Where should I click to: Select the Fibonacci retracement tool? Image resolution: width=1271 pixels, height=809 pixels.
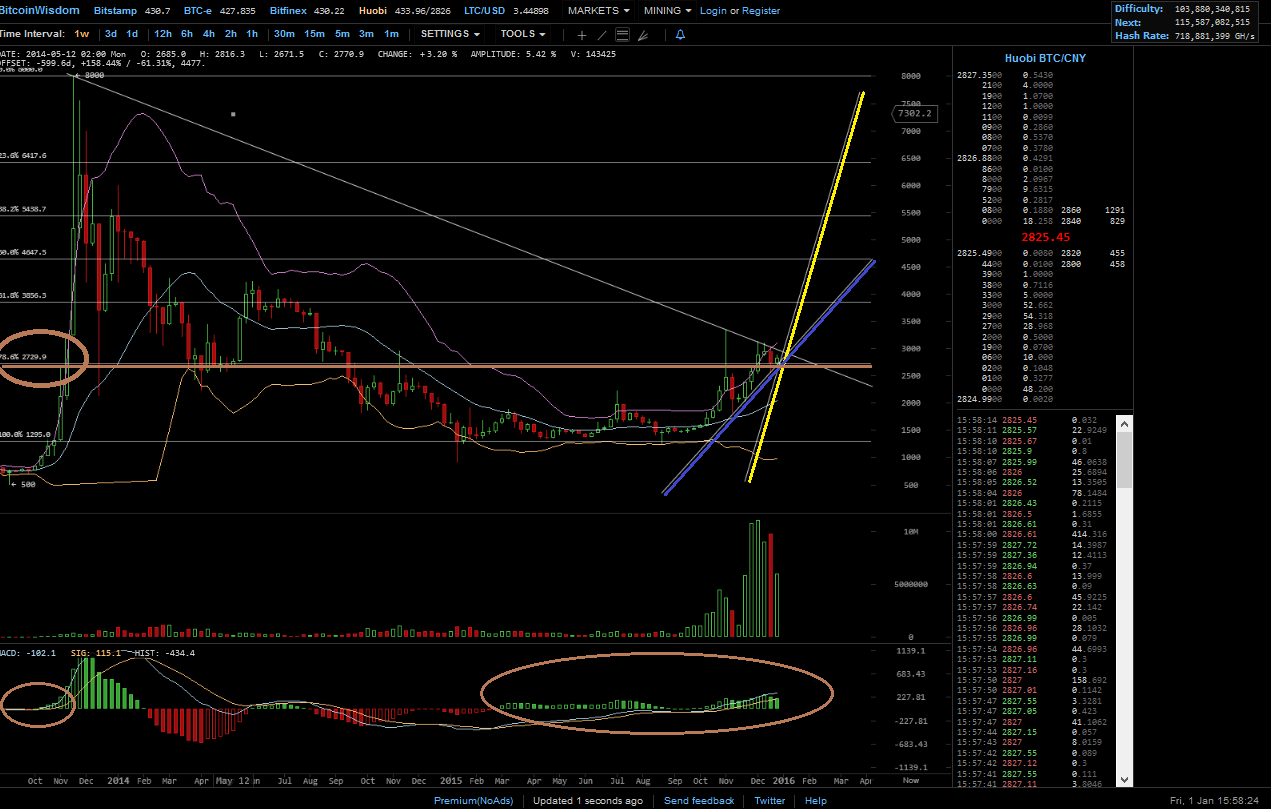pos(622,35)
